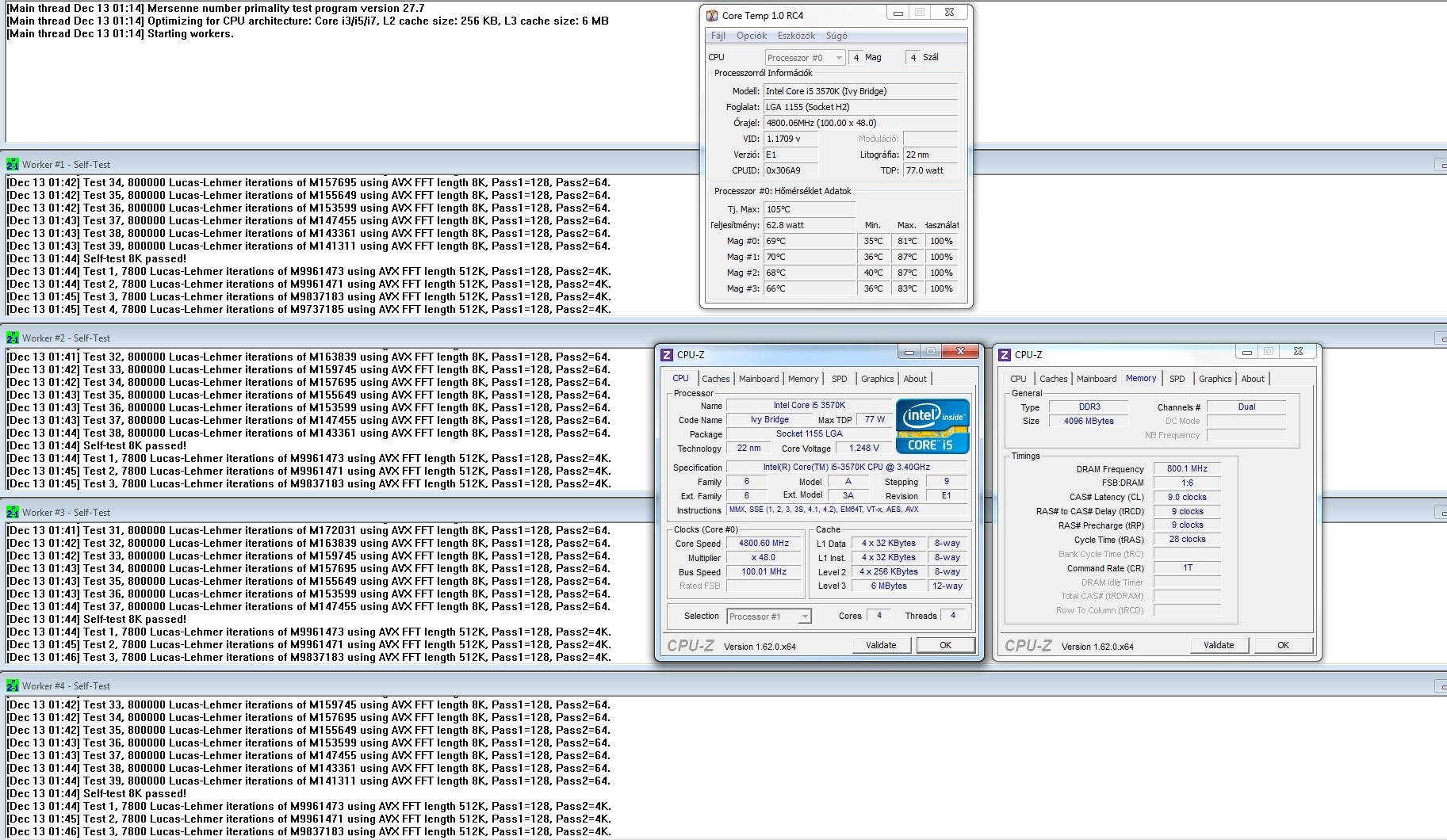The width and height of the screenshot is (1447, 840).
Task: Click the Mag #2 current temperature 68°C
Action: pyautogui.click(x=810, y=273)
